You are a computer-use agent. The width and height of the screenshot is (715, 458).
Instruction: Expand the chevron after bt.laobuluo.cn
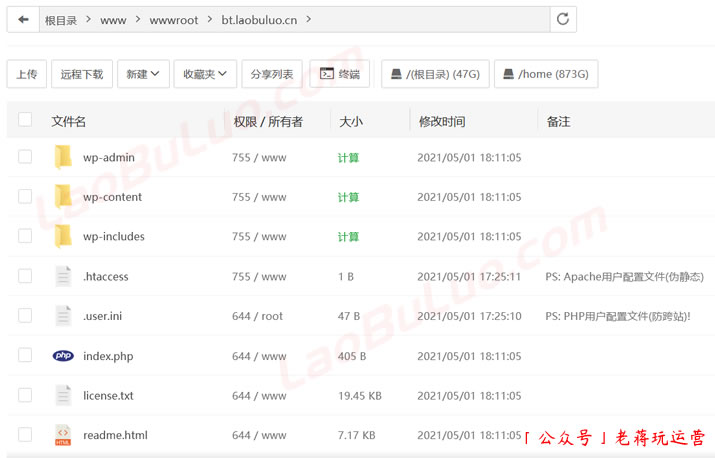click(x=309, y=19)
